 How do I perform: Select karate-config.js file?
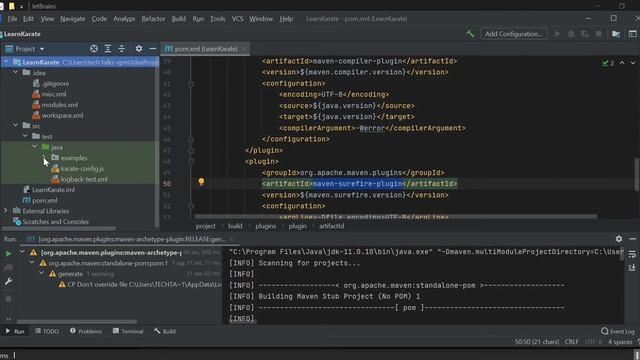[82, 168]
